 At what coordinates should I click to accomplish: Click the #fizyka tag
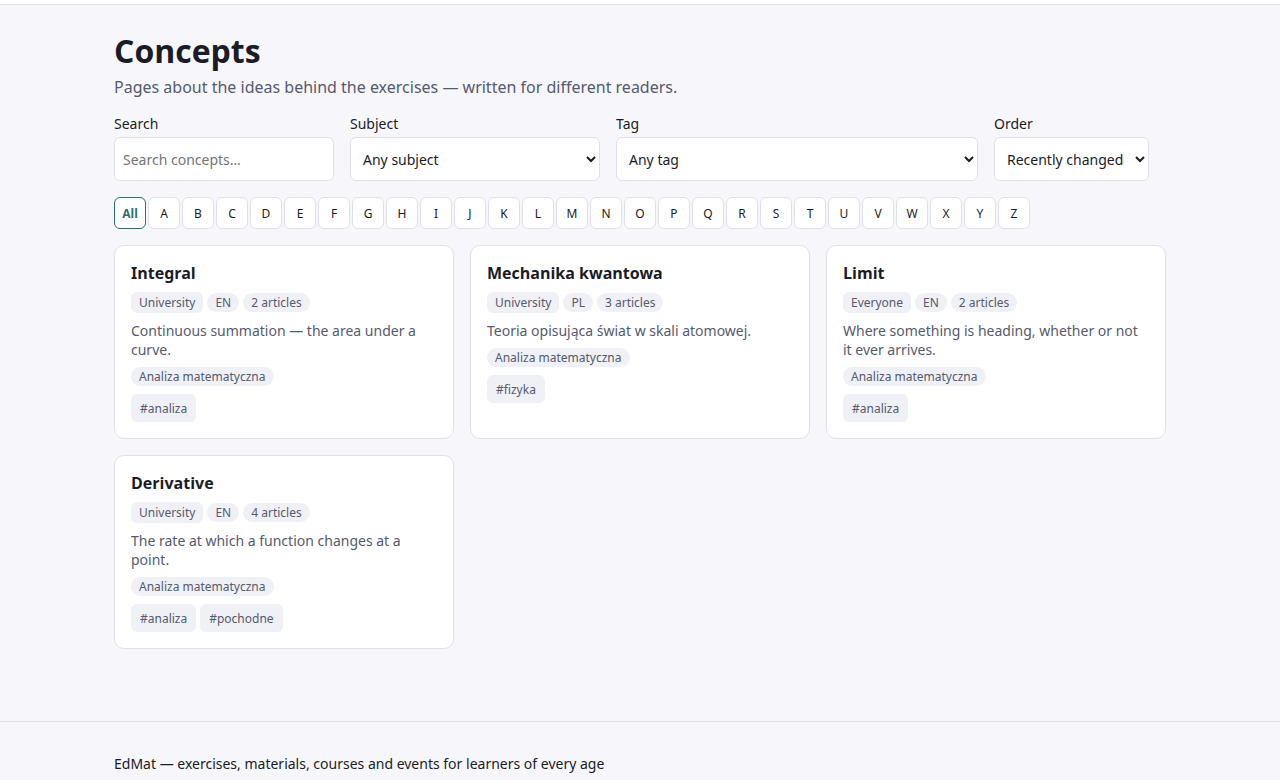click(x=516, y=389)
